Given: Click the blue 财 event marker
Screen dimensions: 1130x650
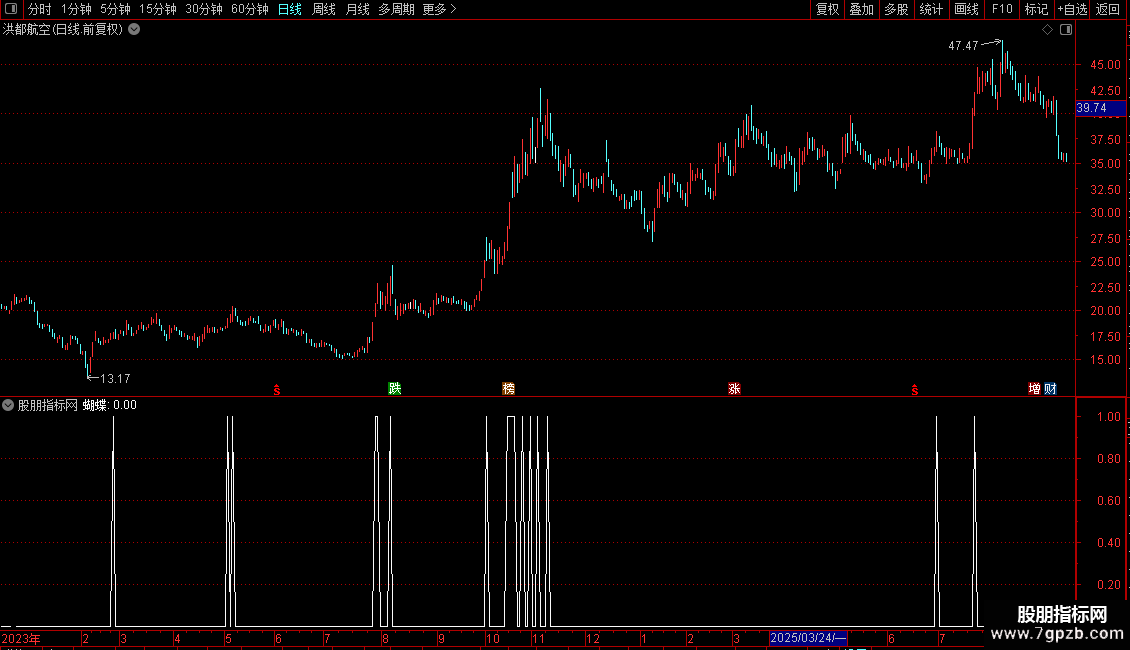Looking at the screenshot, I should 1050,388.
